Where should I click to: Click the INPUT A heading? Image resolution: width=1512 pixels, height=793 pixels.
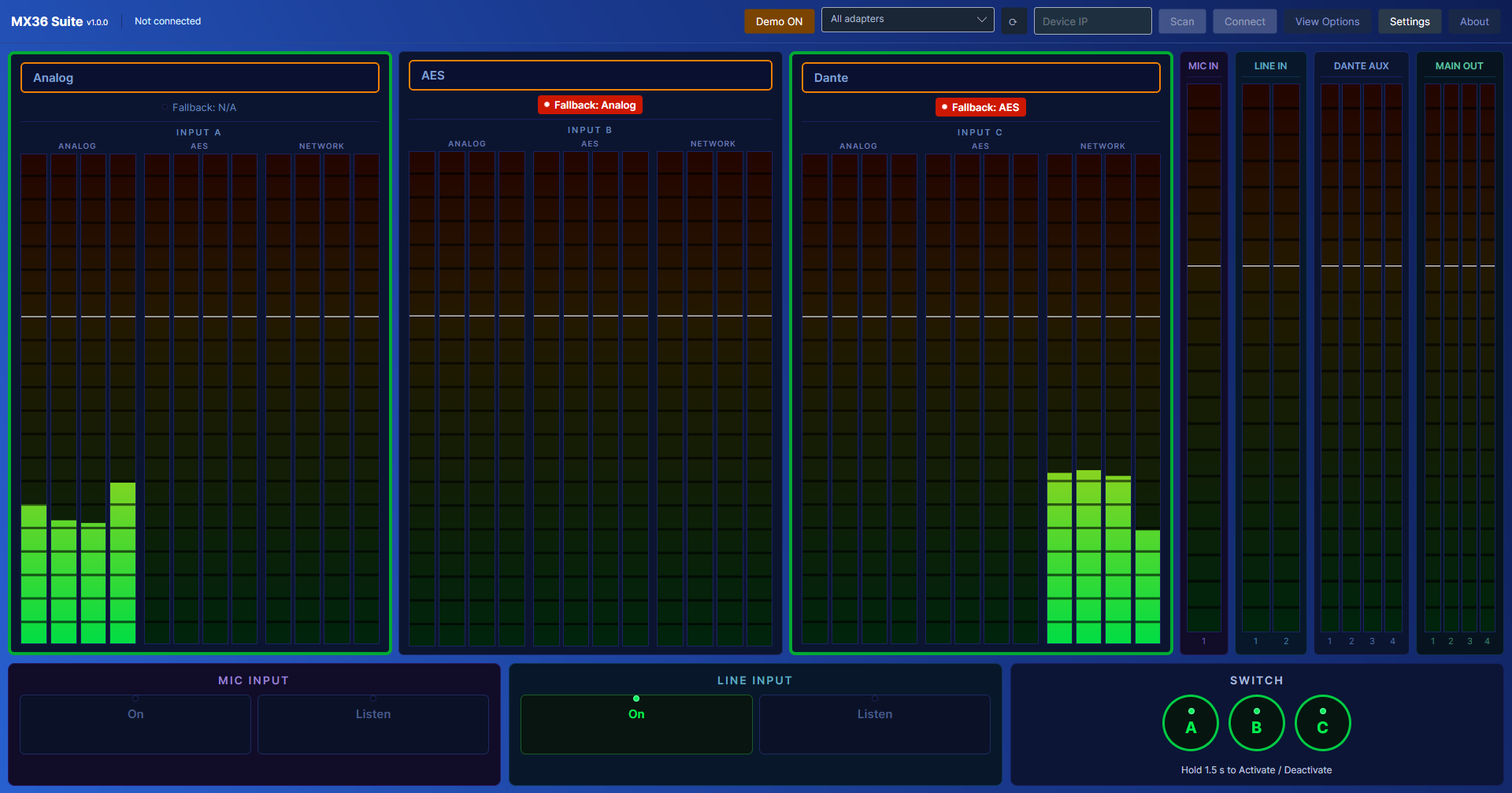(199, 132)
